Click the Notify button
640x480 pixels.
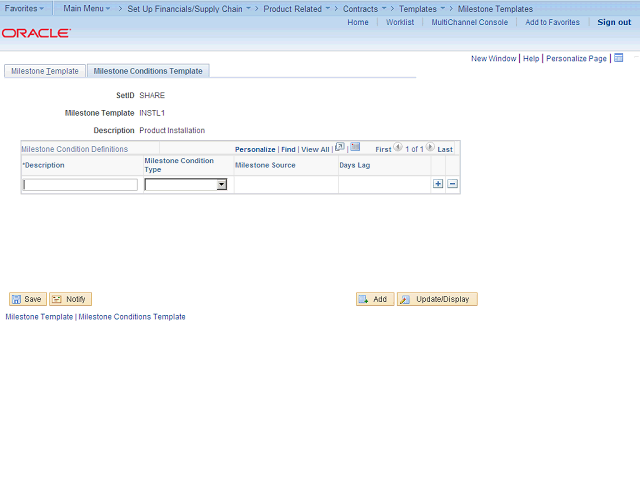tap(70, 299)
